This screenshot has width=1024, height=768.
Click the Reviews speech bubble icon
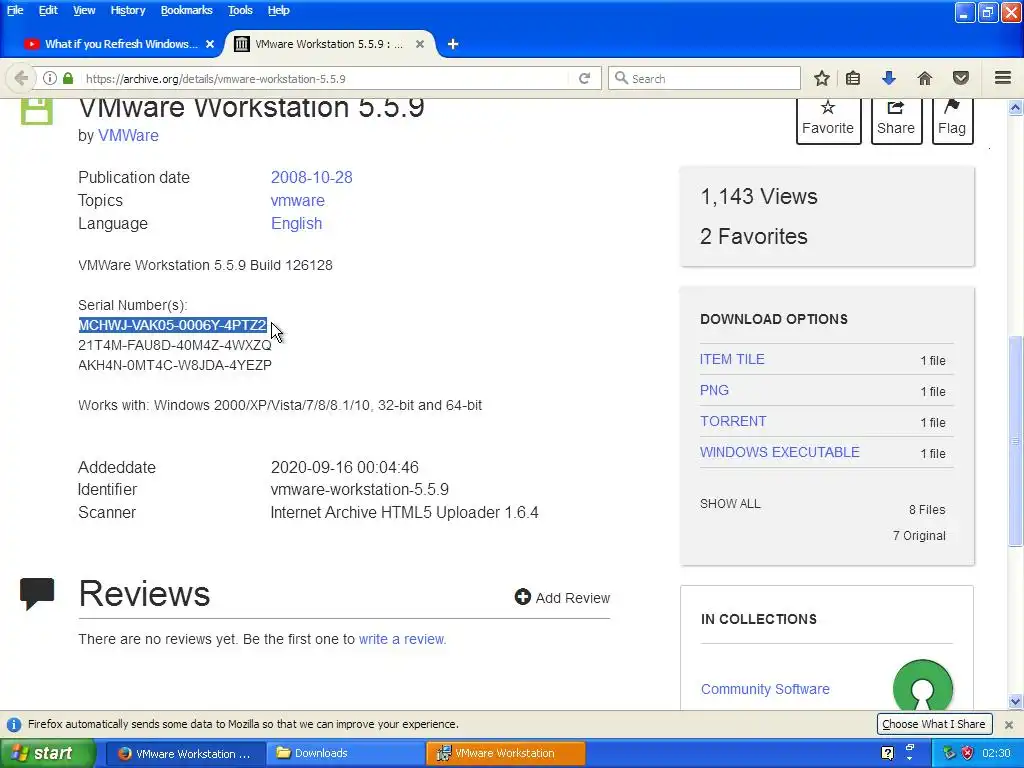click(37, 594)
